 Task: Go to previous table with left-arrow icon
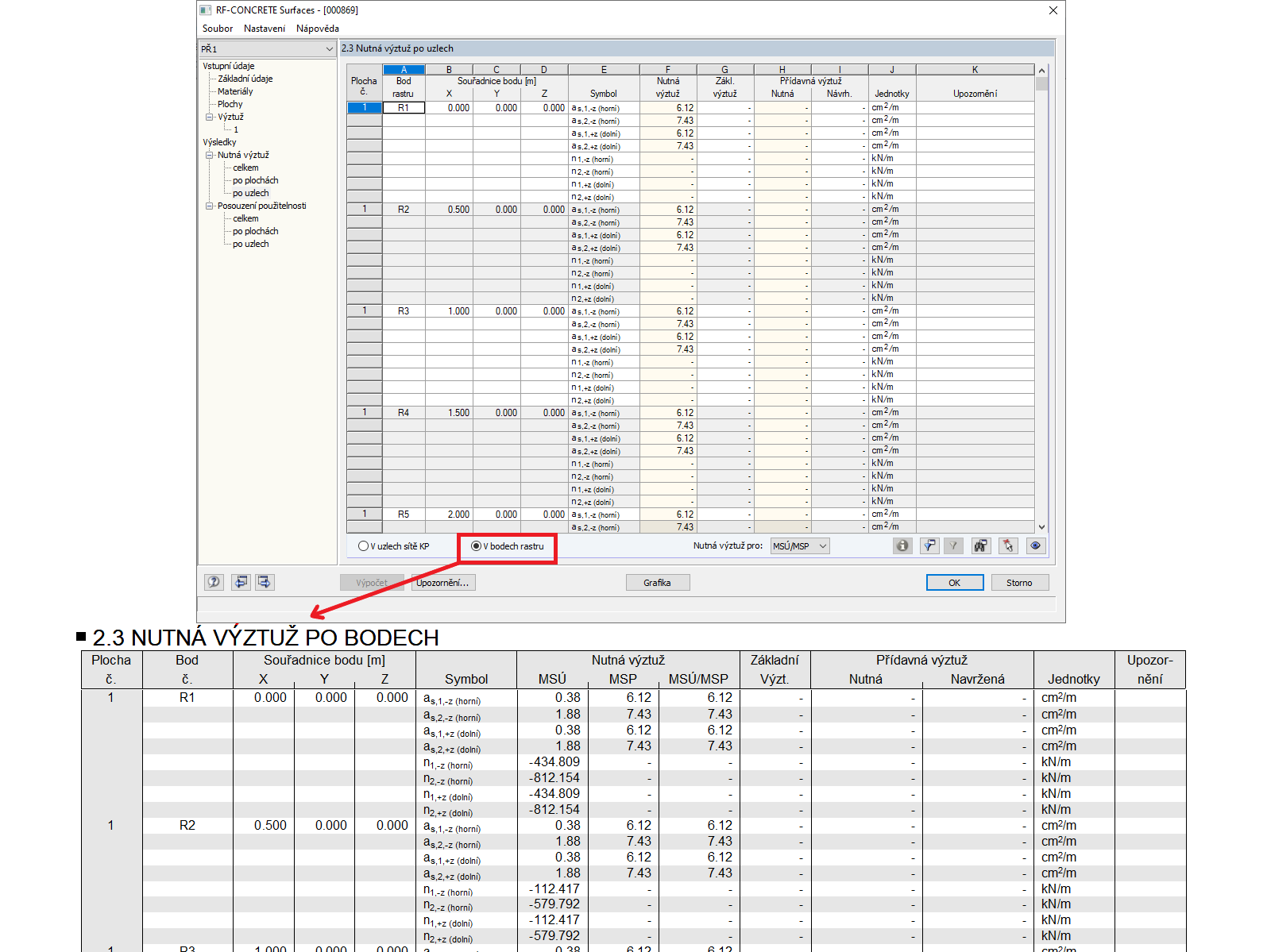240,582
